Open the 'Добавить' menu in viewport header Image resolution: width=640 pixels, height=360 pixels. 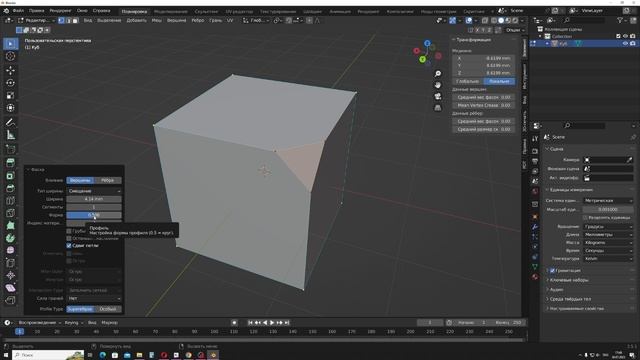(136, 20)
